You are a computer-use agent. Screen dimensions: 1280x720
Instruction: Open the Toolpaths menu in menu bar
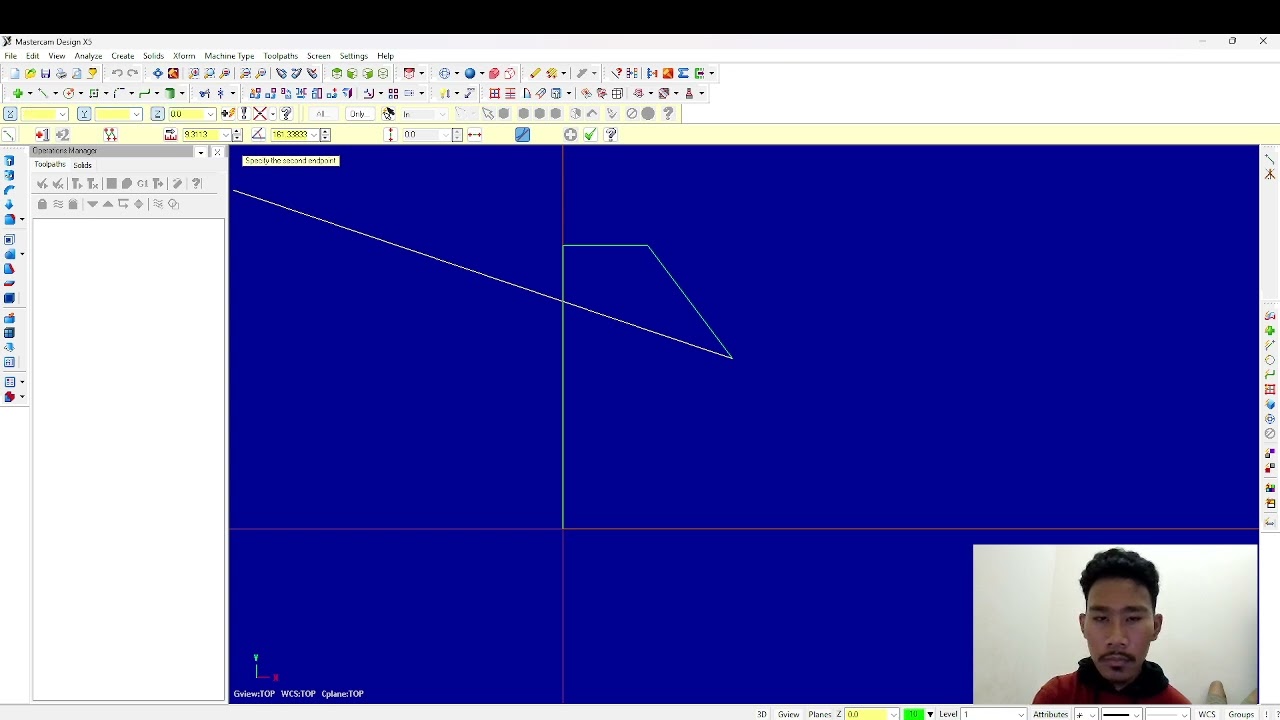tap(280, 56)
